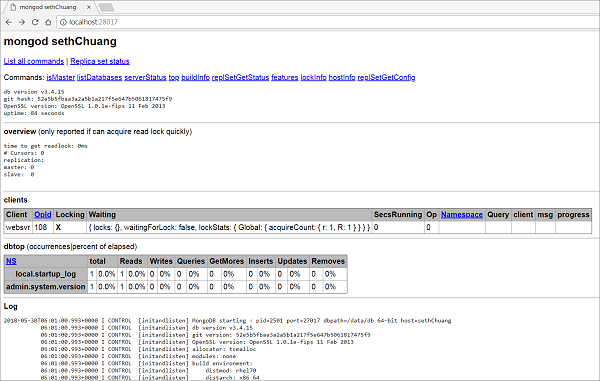600x381 pixels.
Task: Click Namespace column header link
Action: point(462,215)
